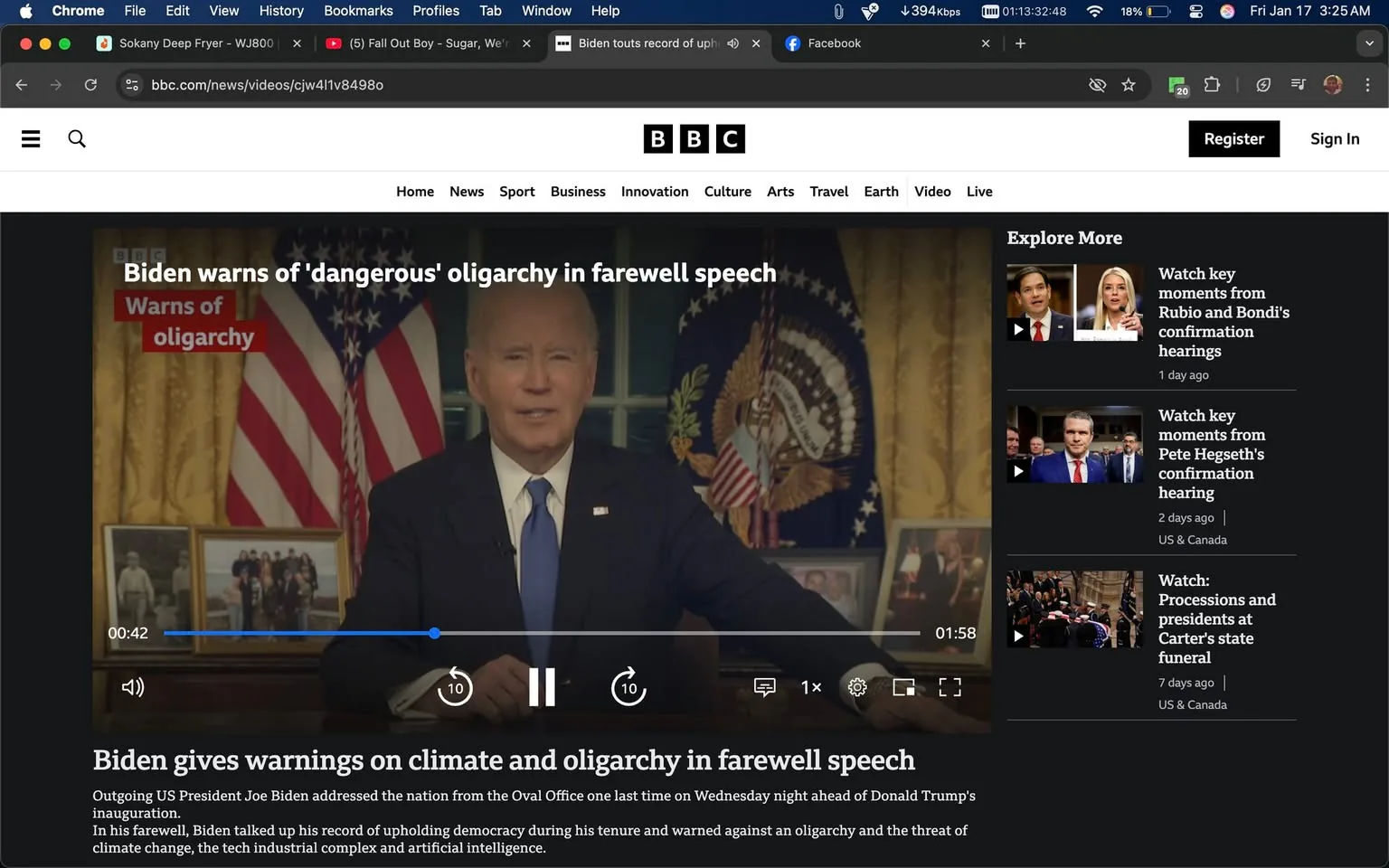Click the Register button
The height and width of the screenshot is (868, 1389).
1233,138
